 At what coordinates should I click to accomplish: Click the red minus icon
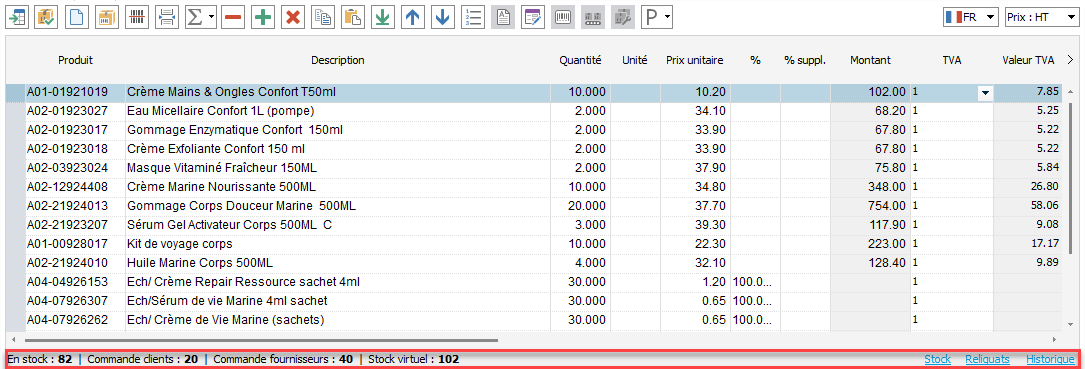point(233,17)
